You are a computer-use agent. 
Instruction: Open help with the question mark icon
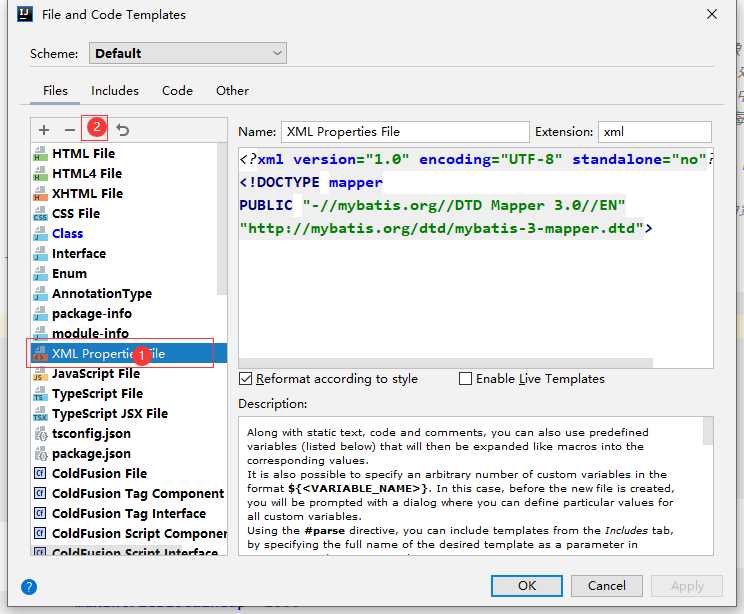click(x=29, y=587)
